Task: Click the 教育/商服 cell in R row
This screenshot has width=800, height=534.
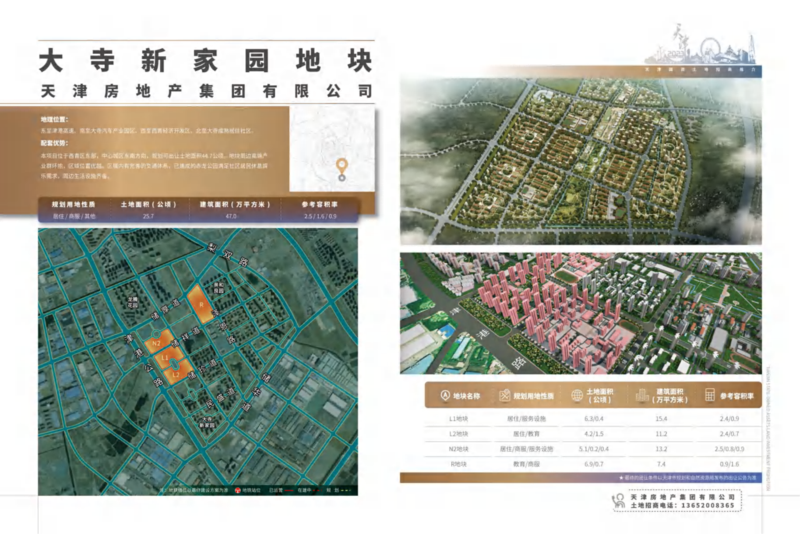Action: pyautogui.click(x=526, y=464)
